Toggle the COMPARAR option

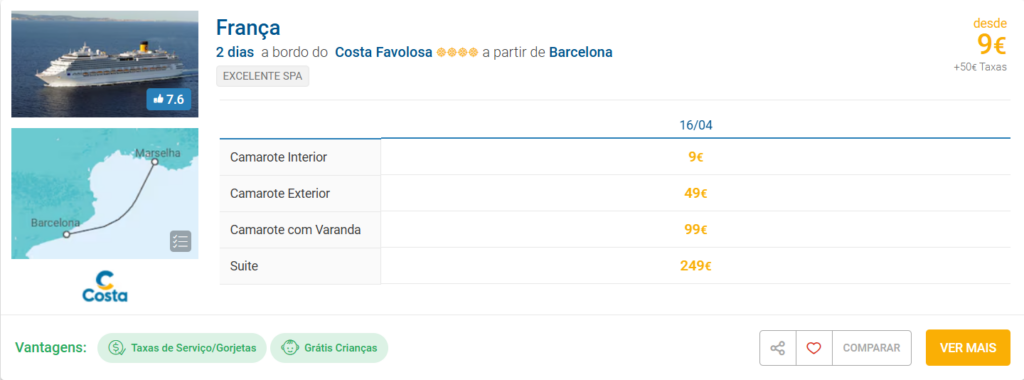[x=872, y=348]
